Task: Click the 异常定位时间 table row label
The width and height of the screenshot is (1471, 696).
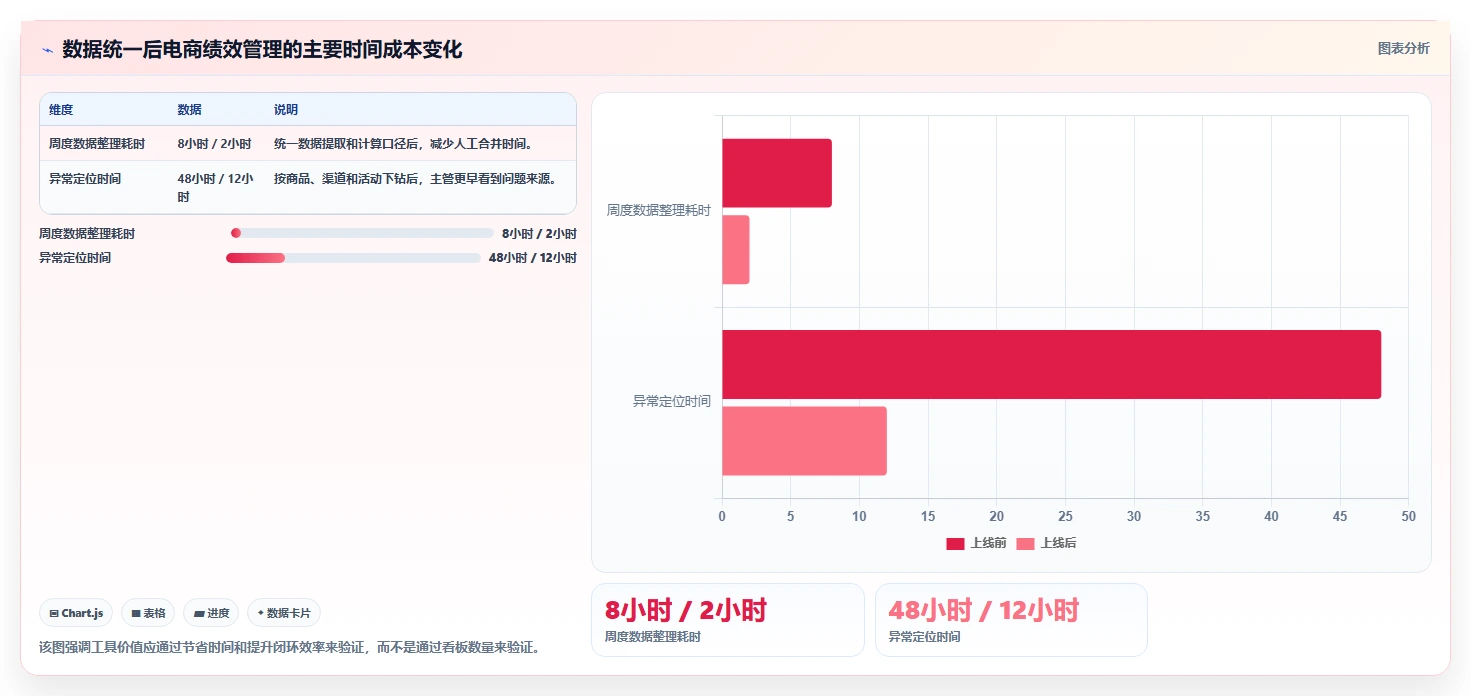Action: point(85,179)
